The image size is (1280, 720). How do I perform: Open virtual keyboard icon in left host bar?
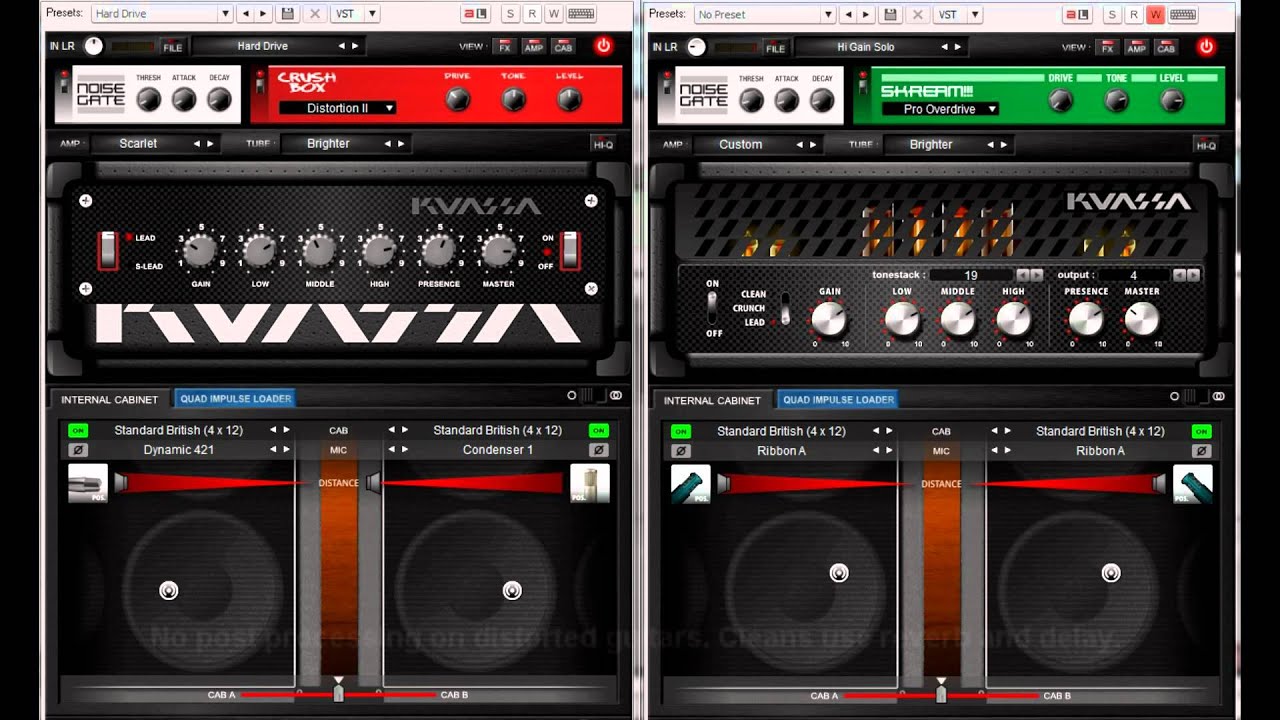click(581, 14)
